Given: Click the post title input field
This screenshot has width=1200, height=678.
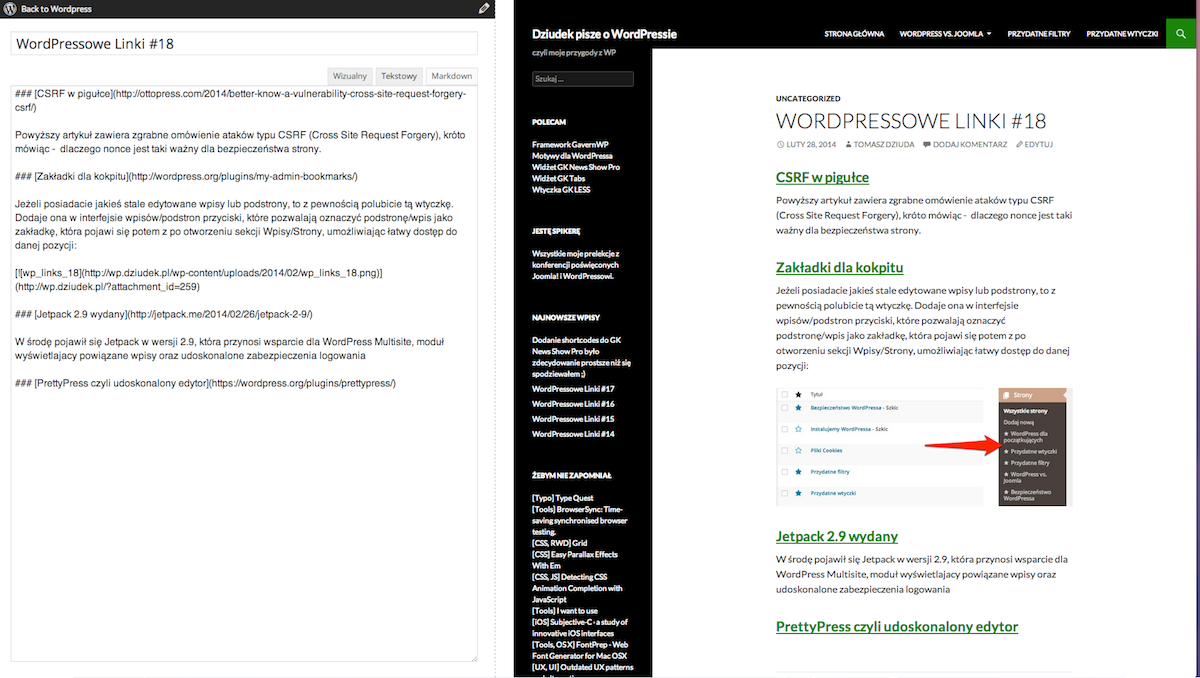Looking at the screenshot, I should tap(244, 44).
